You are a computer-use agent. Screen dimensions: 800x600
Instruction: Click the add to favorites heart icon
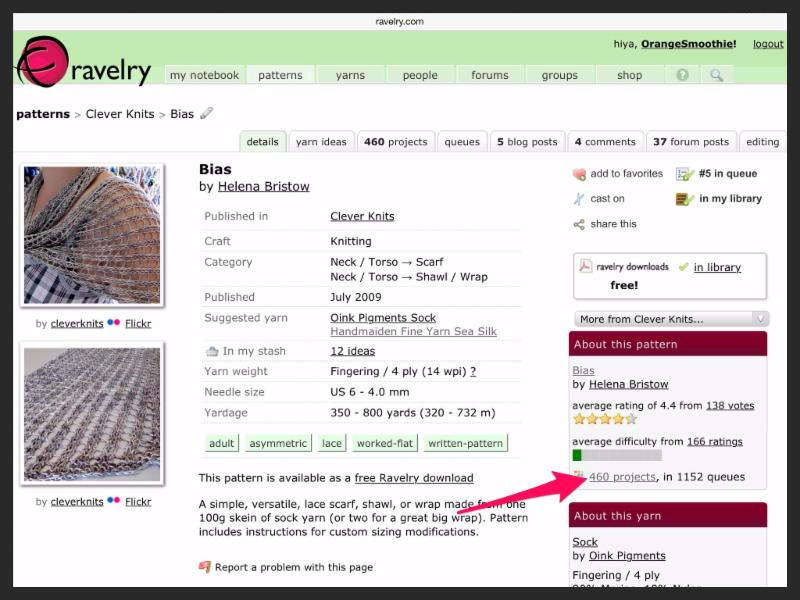click(579, 174)
